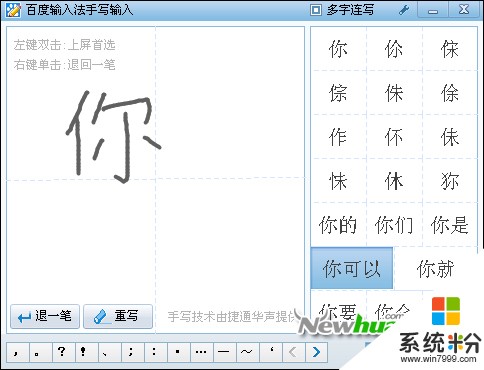Image resolution: width=484 pixels, height=370 pixels.
Task: Select phrase suggestion 你是
Action: tap(450, 225)
